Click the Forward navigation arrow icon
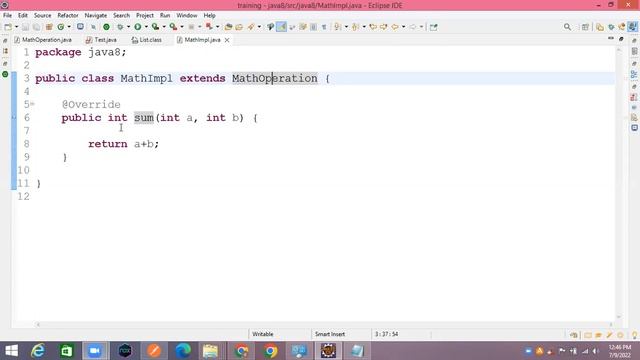Viewport: 640px width, 360px height. click(413, 27)
